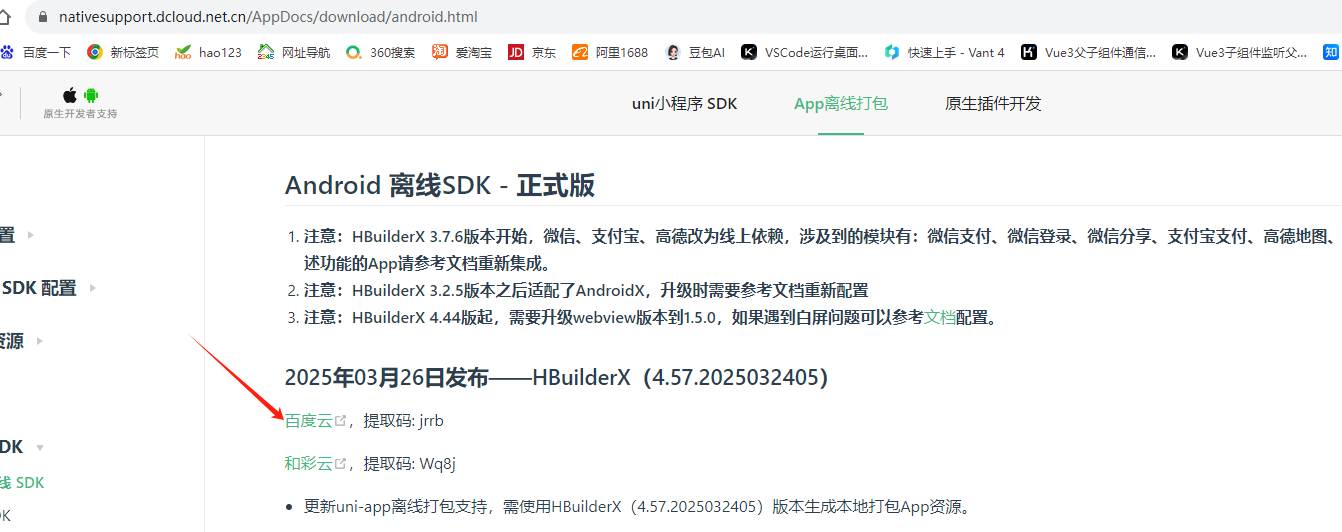The width and height of the screenshot is (1342, 532).
Task: Open the Vue3父子组件通信 bookmark
Action: 1089,52
